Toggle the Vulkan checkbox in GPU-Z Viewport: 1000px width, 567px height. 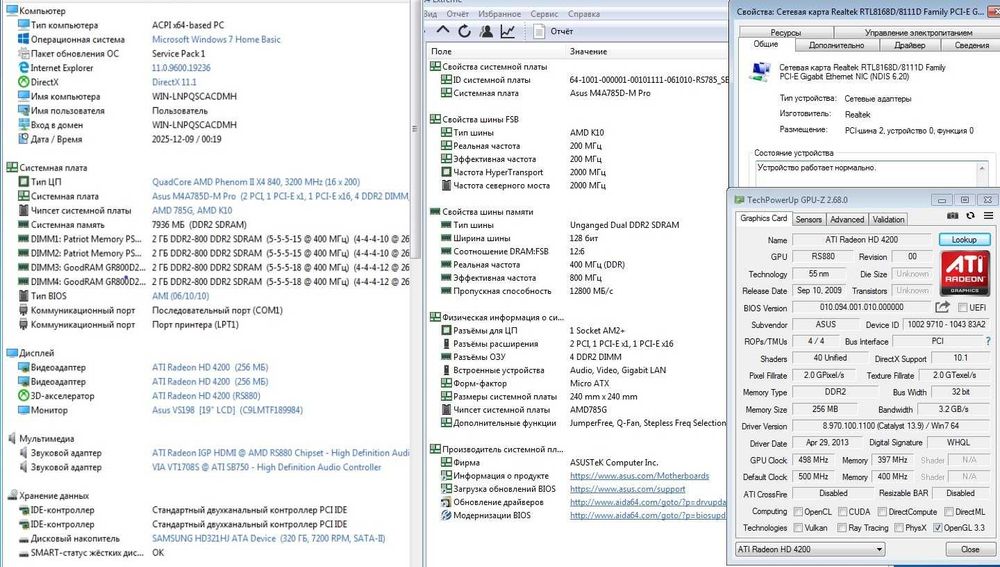798,528
